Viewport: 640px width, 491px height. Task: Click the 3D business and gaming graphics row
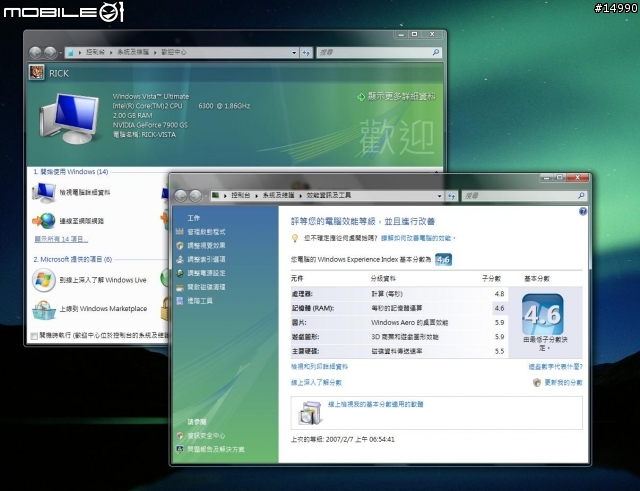click(398, 337)
